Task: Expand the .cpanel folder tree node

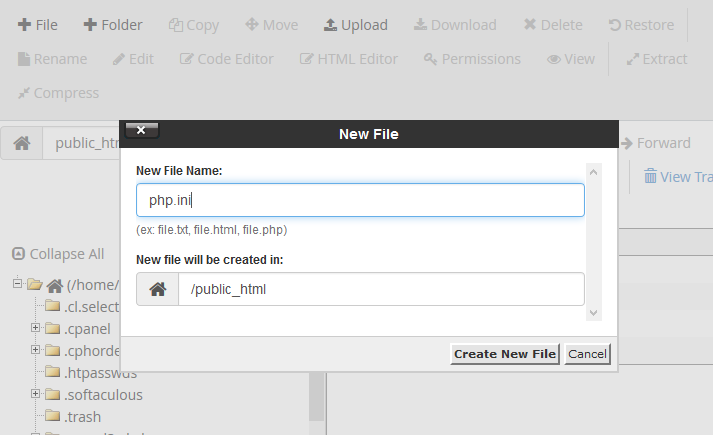Action: pos(36,326)
